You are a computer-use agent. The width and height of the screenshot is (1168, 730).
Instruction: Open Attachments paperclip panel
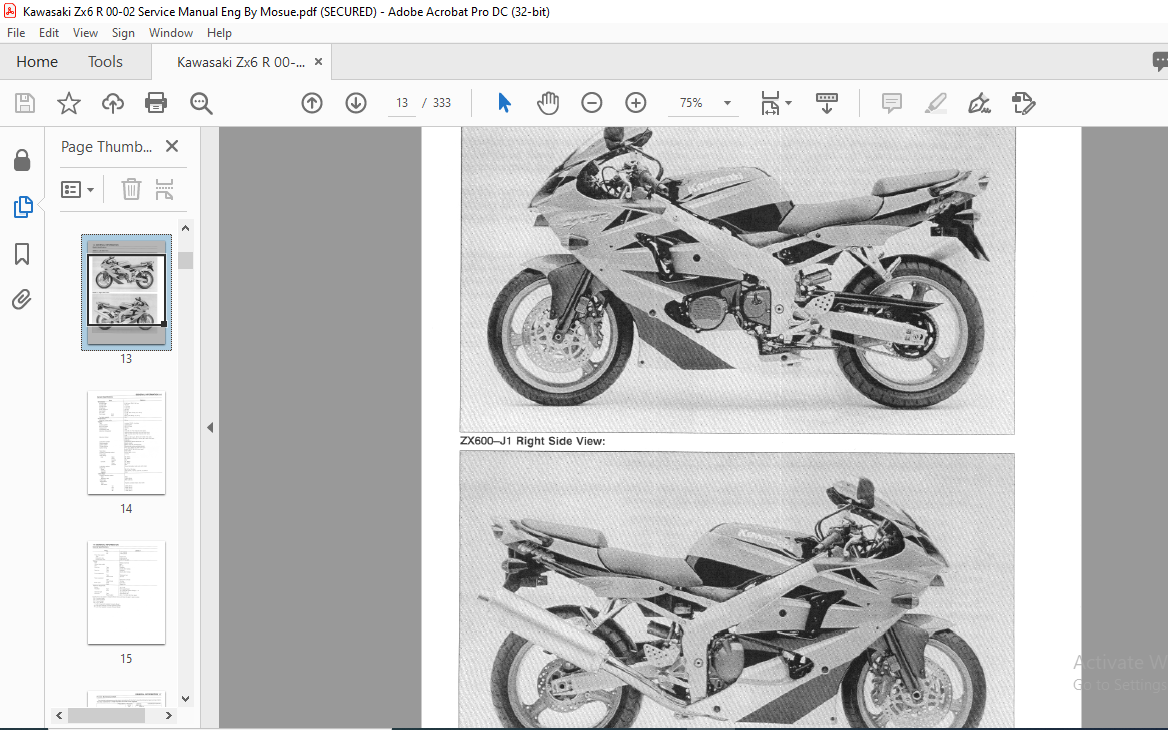click(22, 300)
